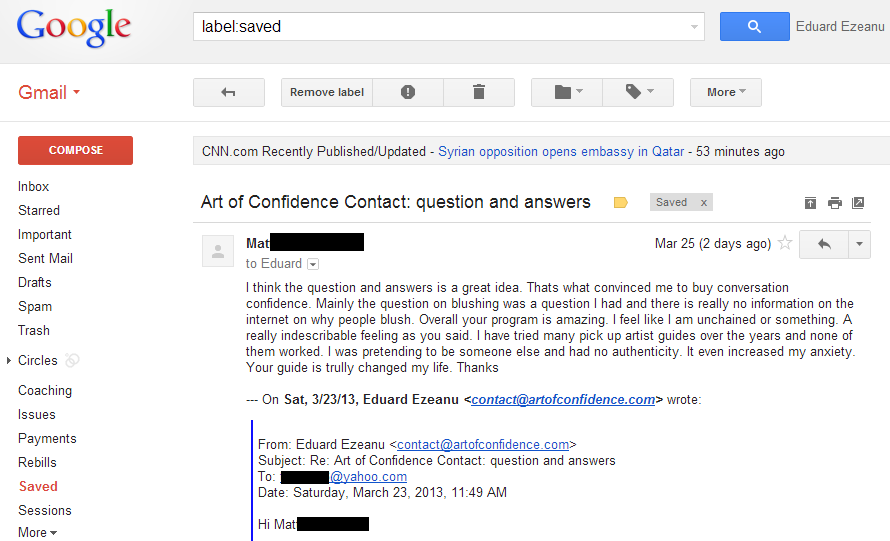The height and width of the screenshot is (541, 890).
Task: Open 'Syrian opposition opens embassy in Qatar' link
Action: 561,152
